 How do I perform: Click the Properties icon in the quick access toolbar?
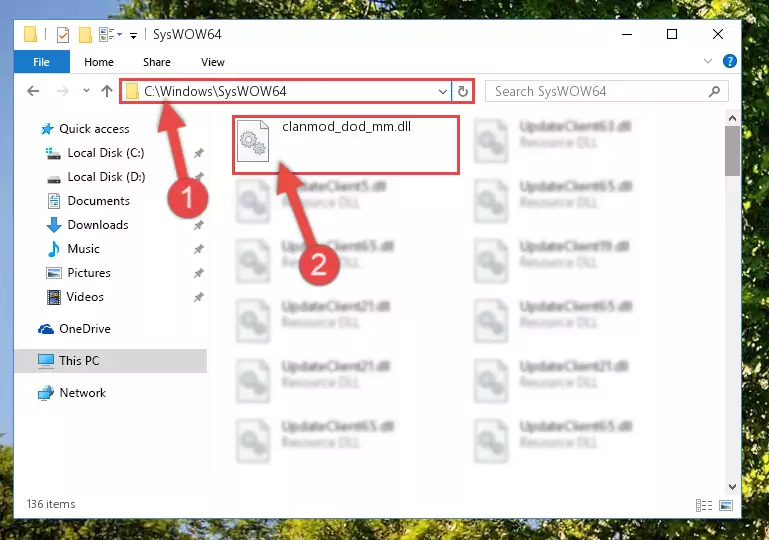(63, 35)
